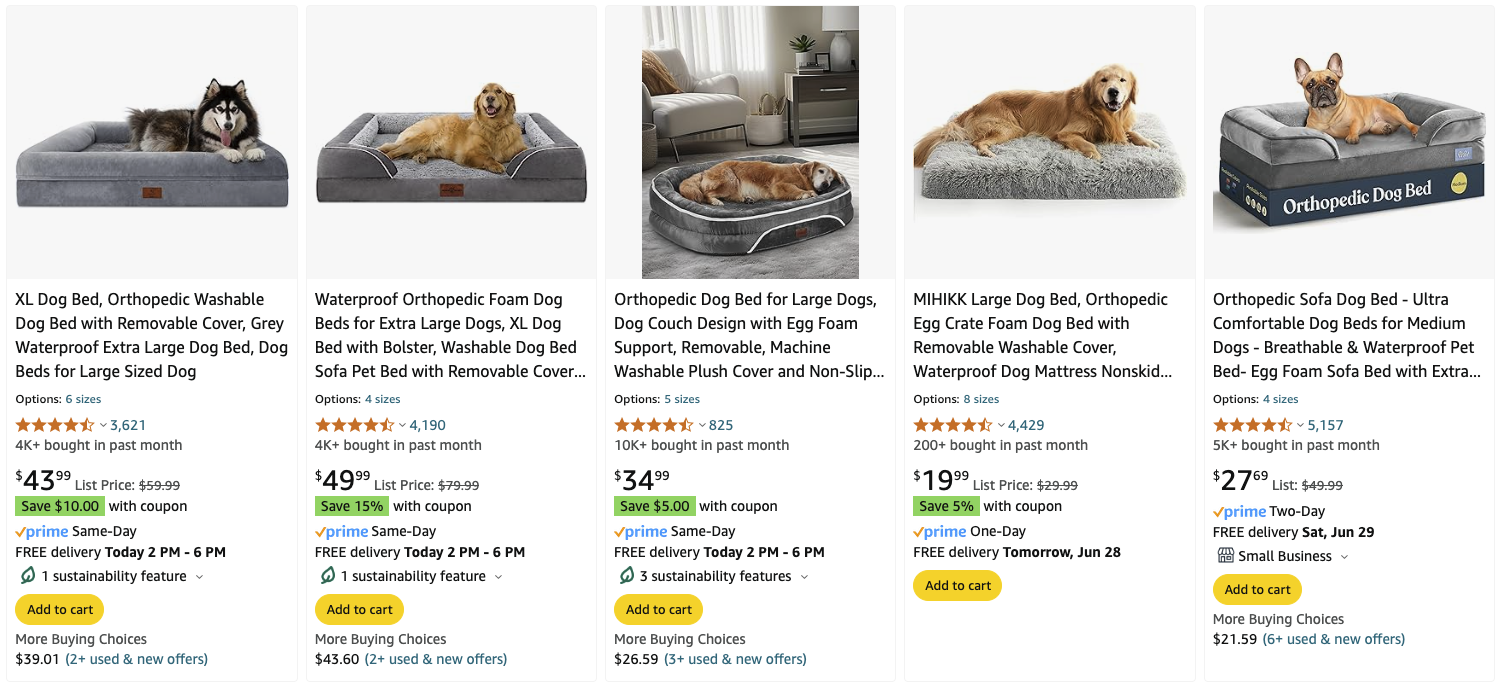This screenshot has width=1500, height=686.
Task: View the 8 sizes options for MIHIKK bed
Action: [981, 399]
